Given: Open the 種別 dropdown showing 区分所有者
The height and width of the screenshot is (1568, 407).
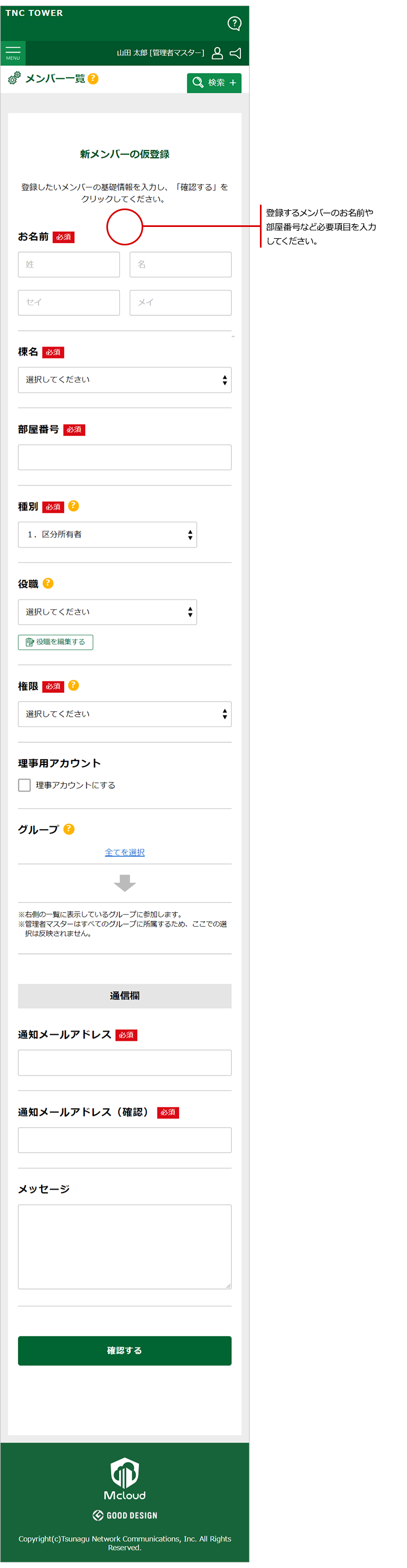Looking at the screenshot, I should [x=107, y=534].
